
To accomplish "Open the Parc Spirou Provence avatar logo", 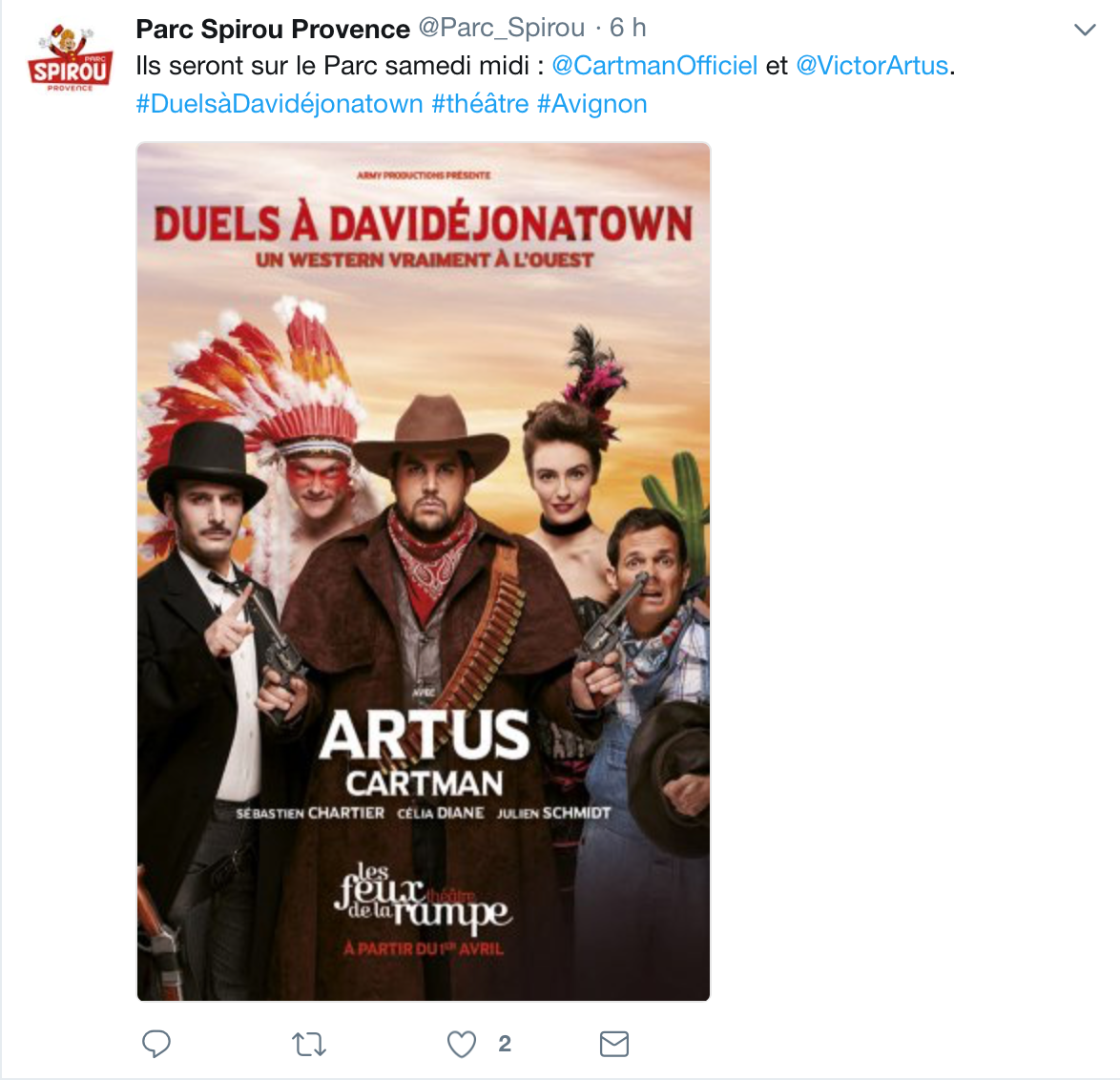I will click(x=70, y=57).
